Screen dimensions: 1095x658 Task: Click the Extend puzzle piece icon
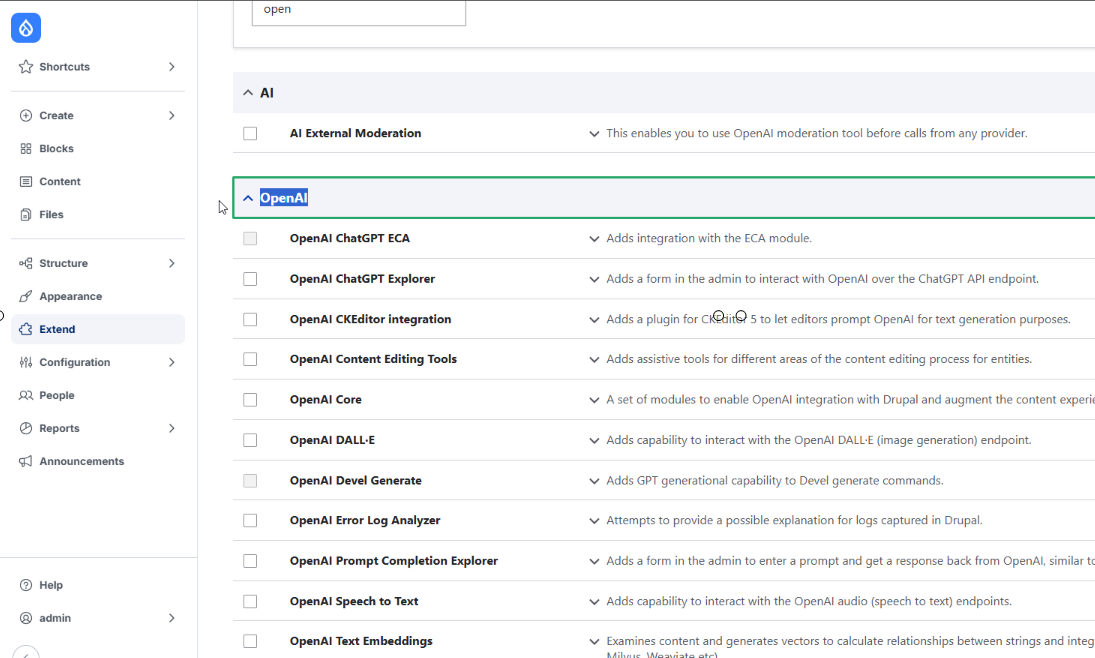26,329
